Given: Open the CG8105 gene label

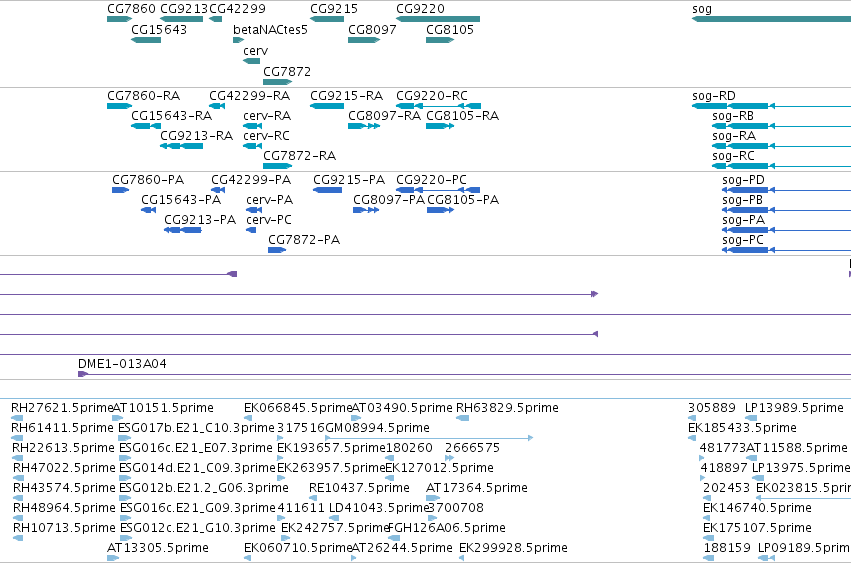Looking at the screenshot, I should pos(450,30).
